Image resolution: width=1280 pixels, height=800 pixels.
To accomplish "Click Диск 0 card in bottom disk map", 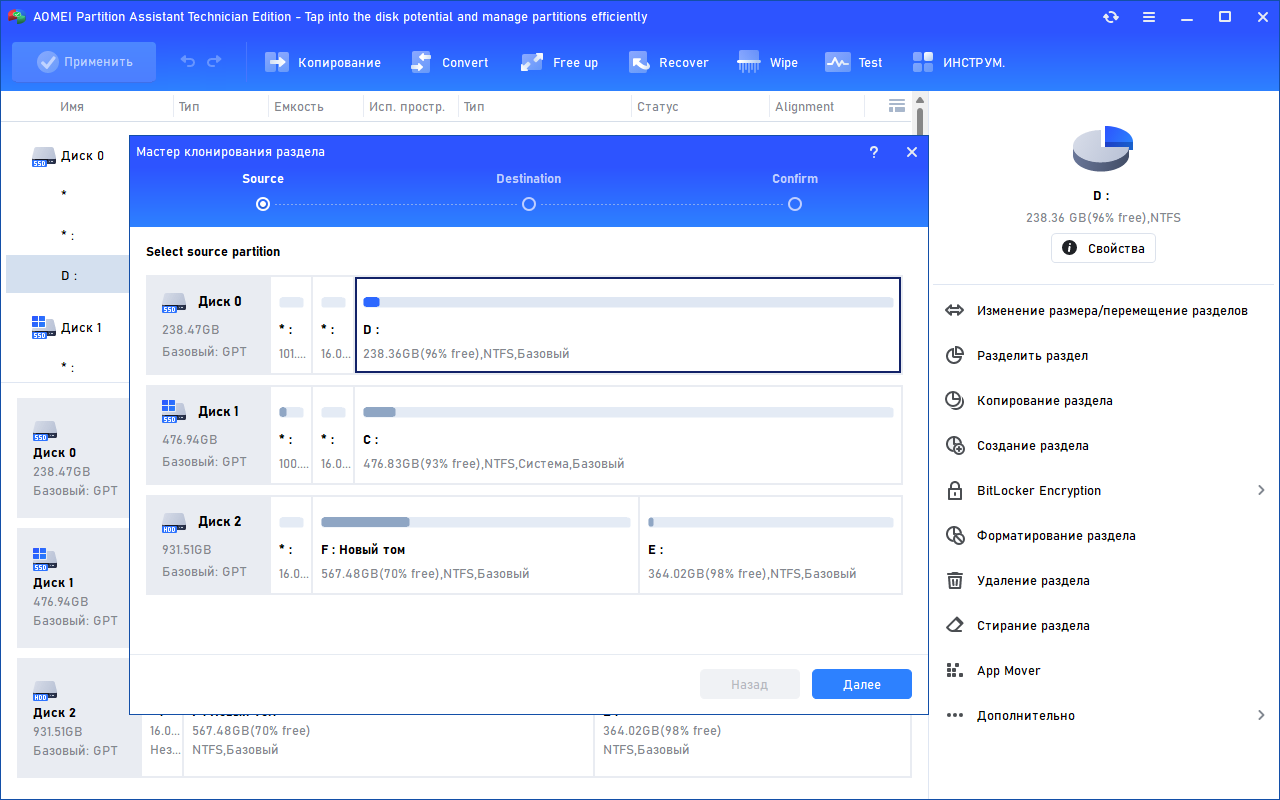I will coord(74,458).
